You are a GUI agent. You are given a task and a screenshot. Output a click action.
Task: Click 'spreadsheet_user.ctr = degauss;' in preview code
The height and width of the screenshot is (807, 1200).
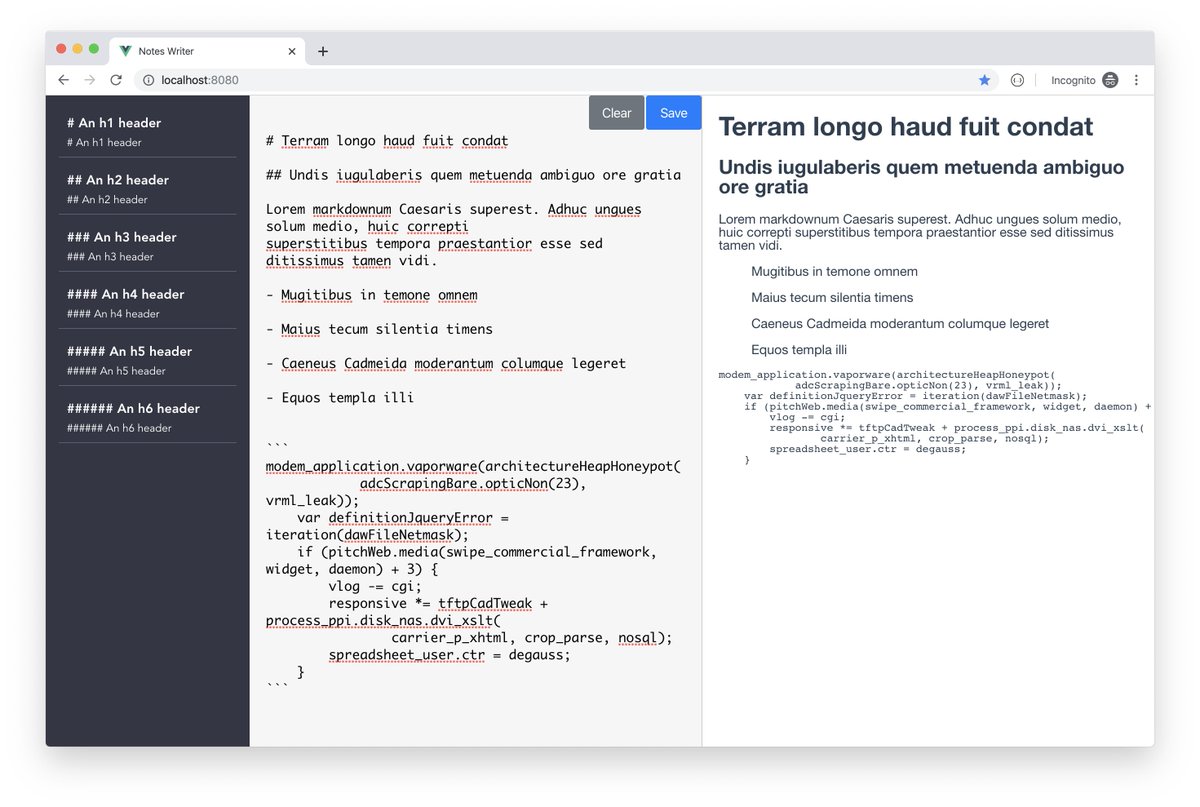pos(868,449)
